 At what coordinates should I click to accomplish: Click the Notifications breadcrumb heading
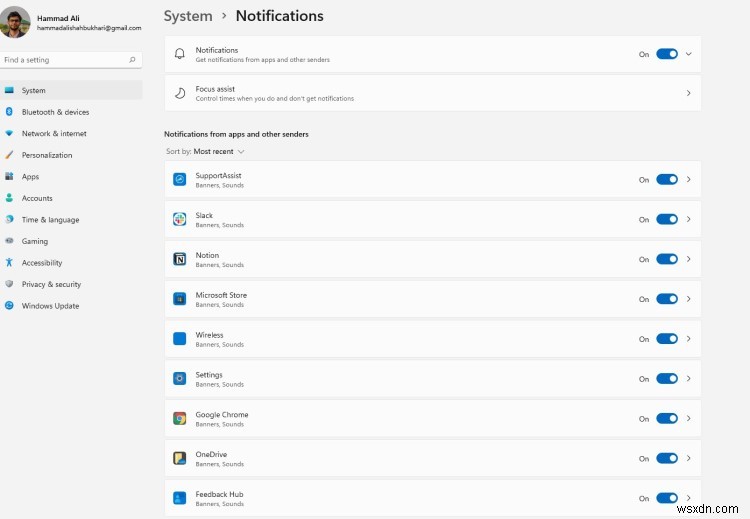point(279,16)
